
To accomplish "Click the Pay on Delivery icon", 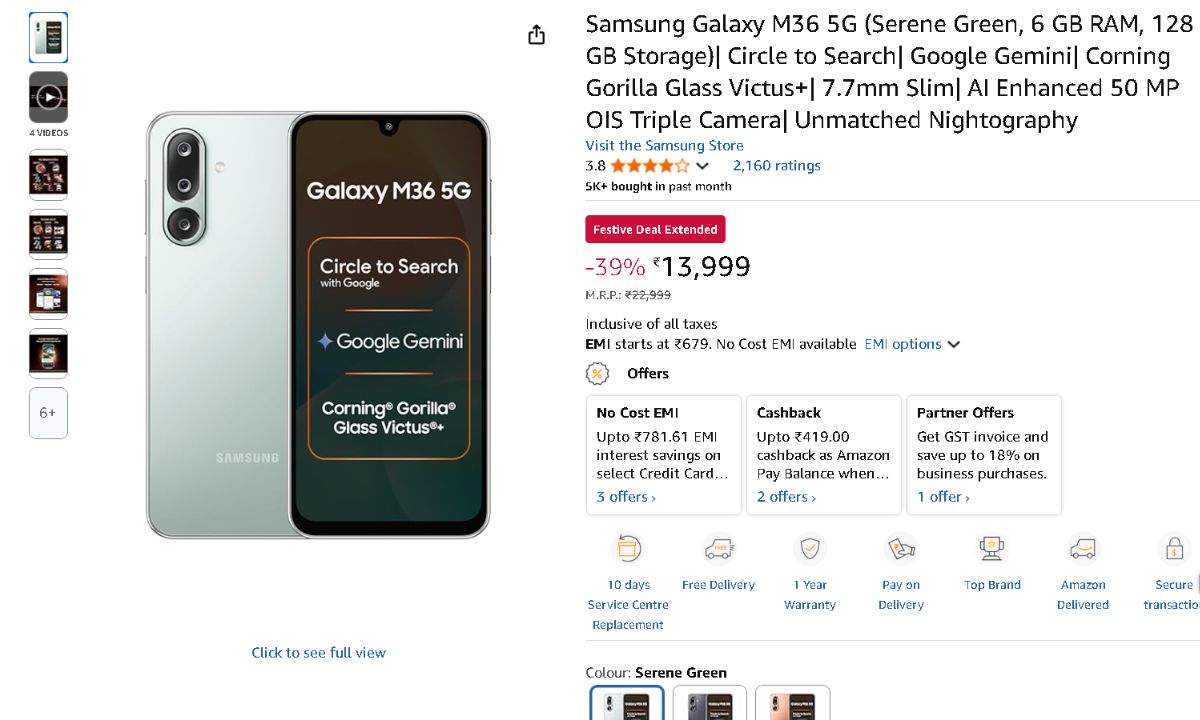I will coord(900,549).
